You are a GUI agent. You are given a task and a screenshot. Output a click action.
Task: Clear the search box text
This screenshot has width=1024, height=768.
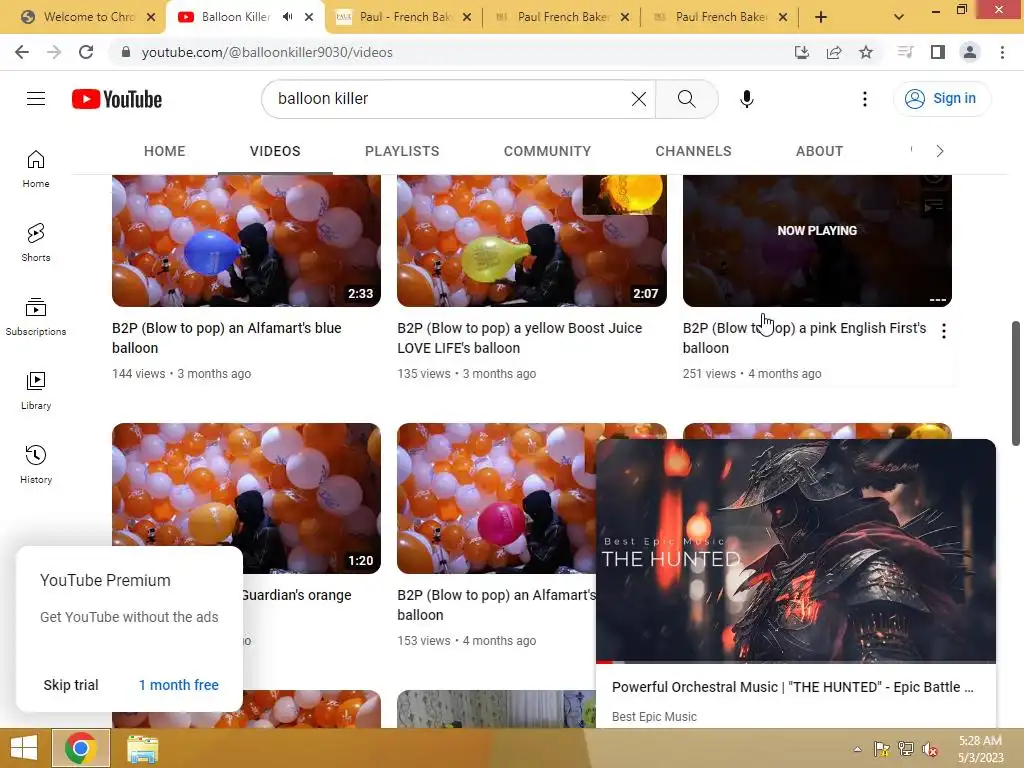(639, 99)
